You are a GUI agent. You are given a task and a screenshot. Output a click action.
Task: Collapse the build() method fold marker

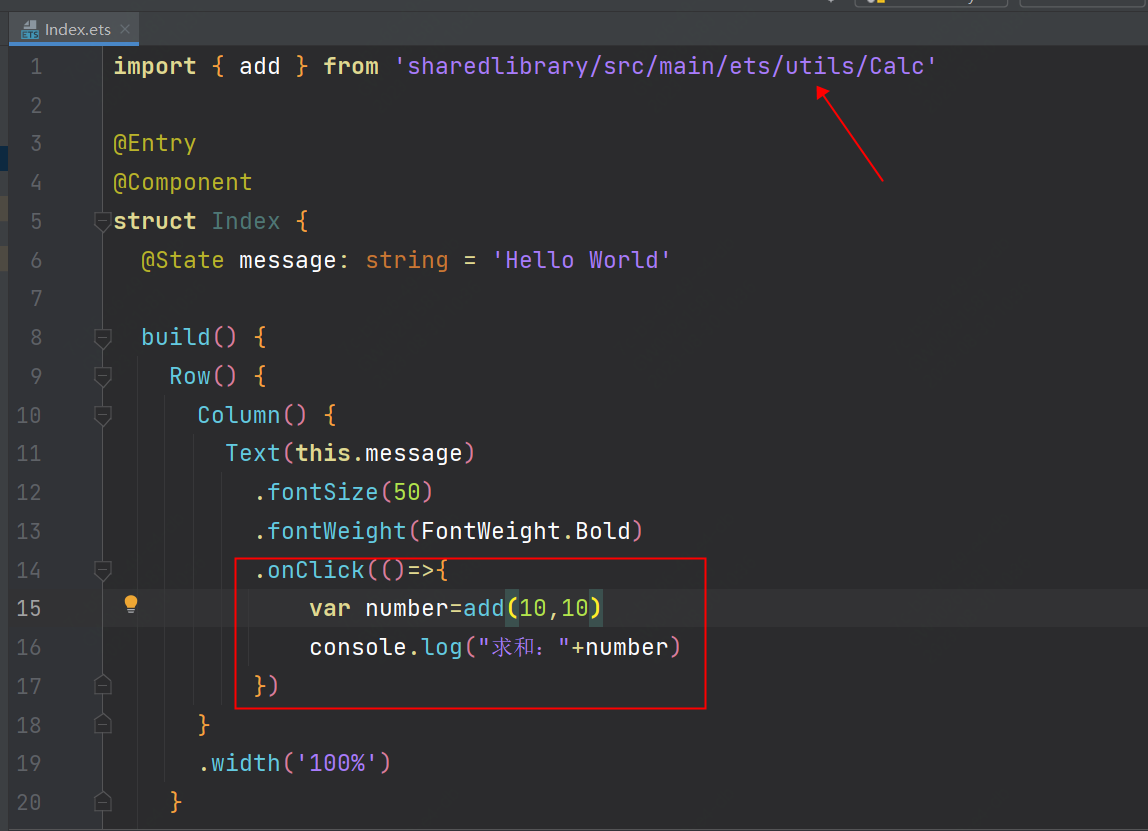point(102,338)
